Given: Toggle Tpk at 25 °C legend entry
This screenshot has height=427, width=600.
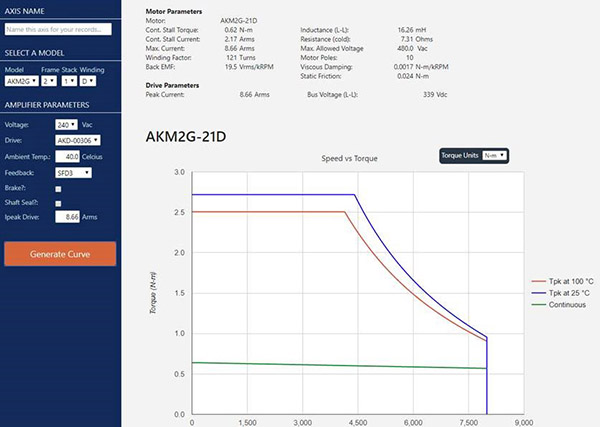Looking at the screenshot, I should pos(561,293).
